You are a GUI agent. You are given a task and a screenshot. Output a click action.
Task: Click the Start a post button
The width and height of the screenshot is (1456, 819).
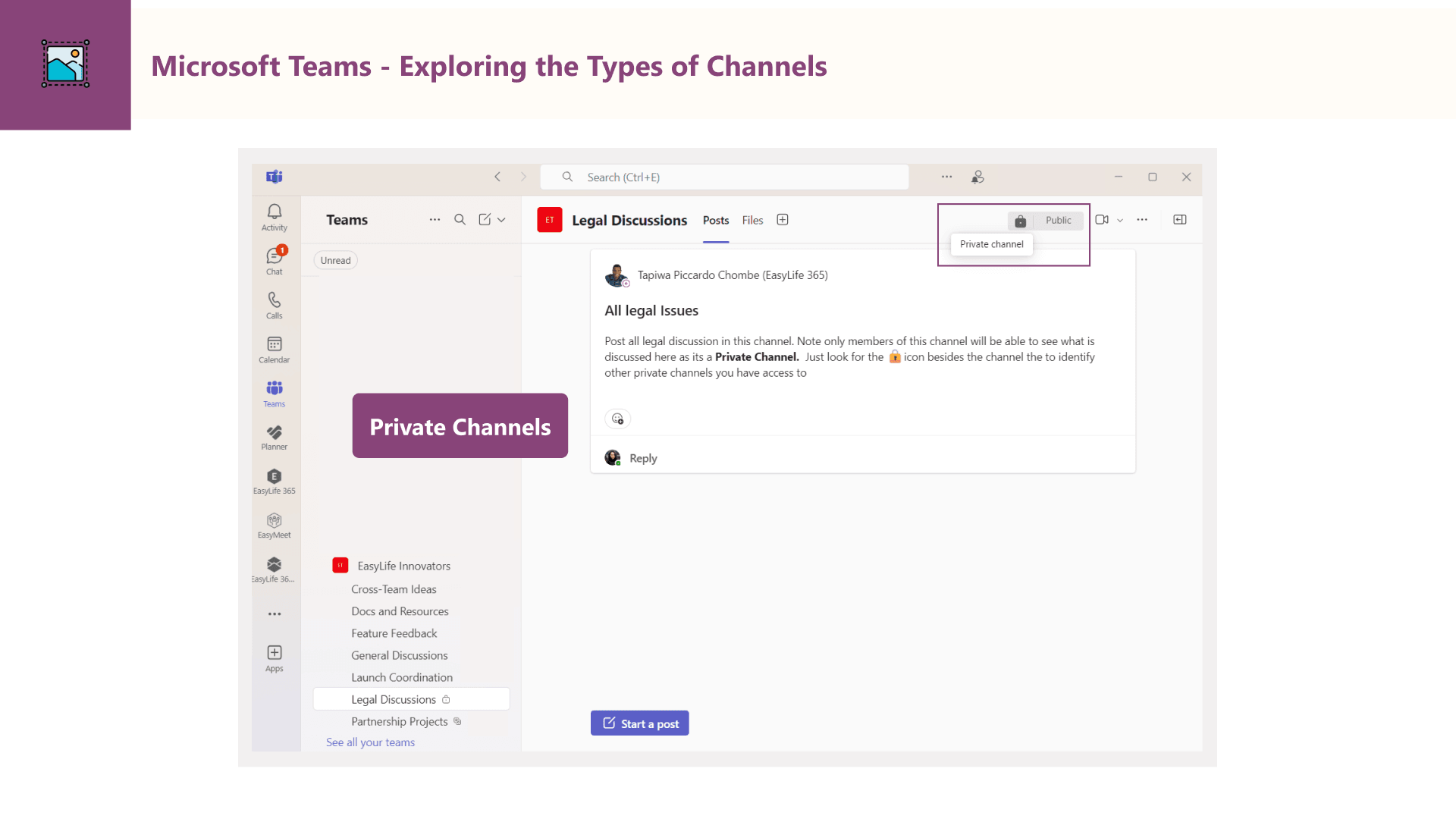[639, 723]
